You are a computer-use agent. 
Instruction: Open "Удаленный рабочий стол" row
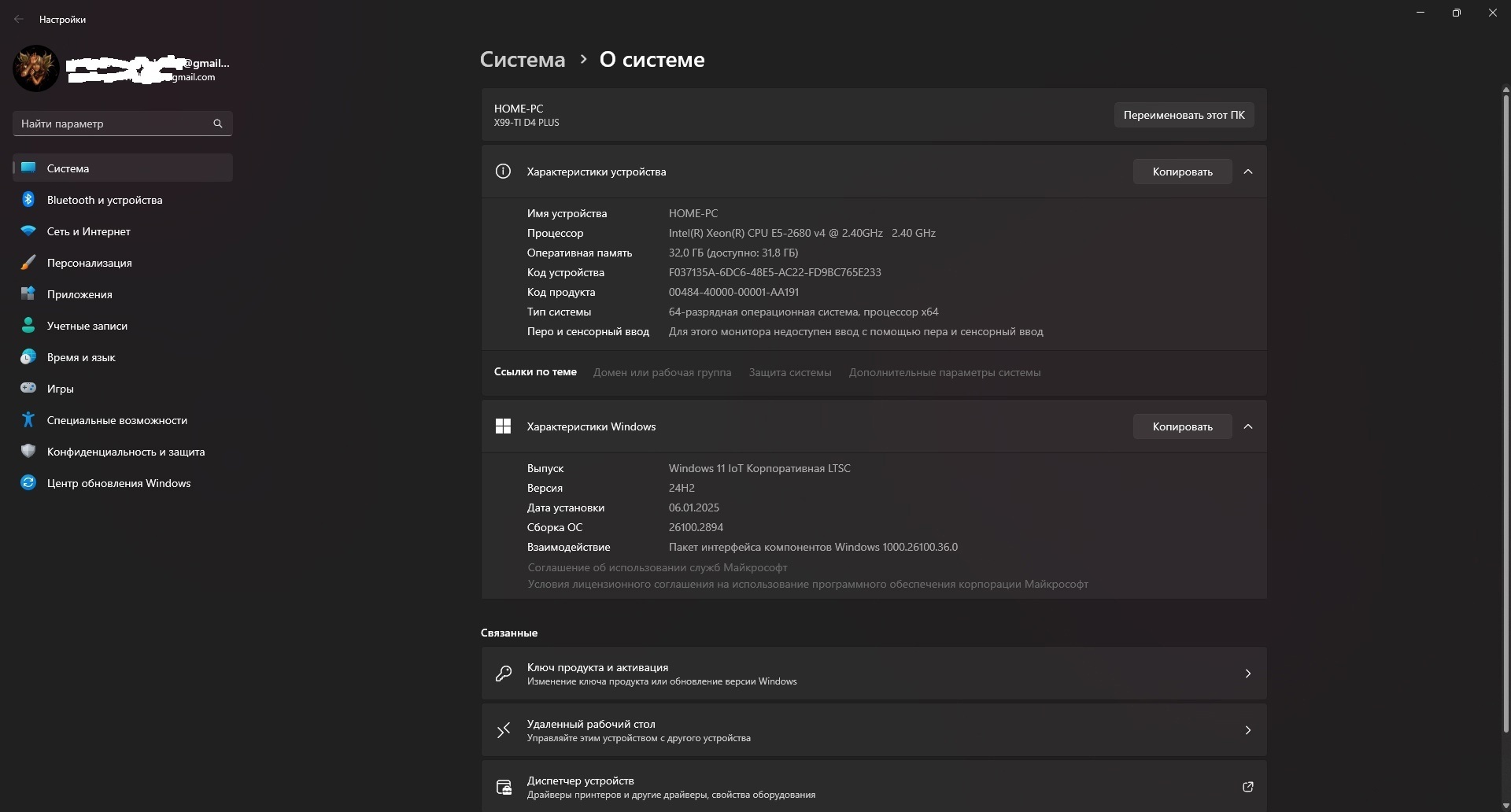[x=874, y=730]
